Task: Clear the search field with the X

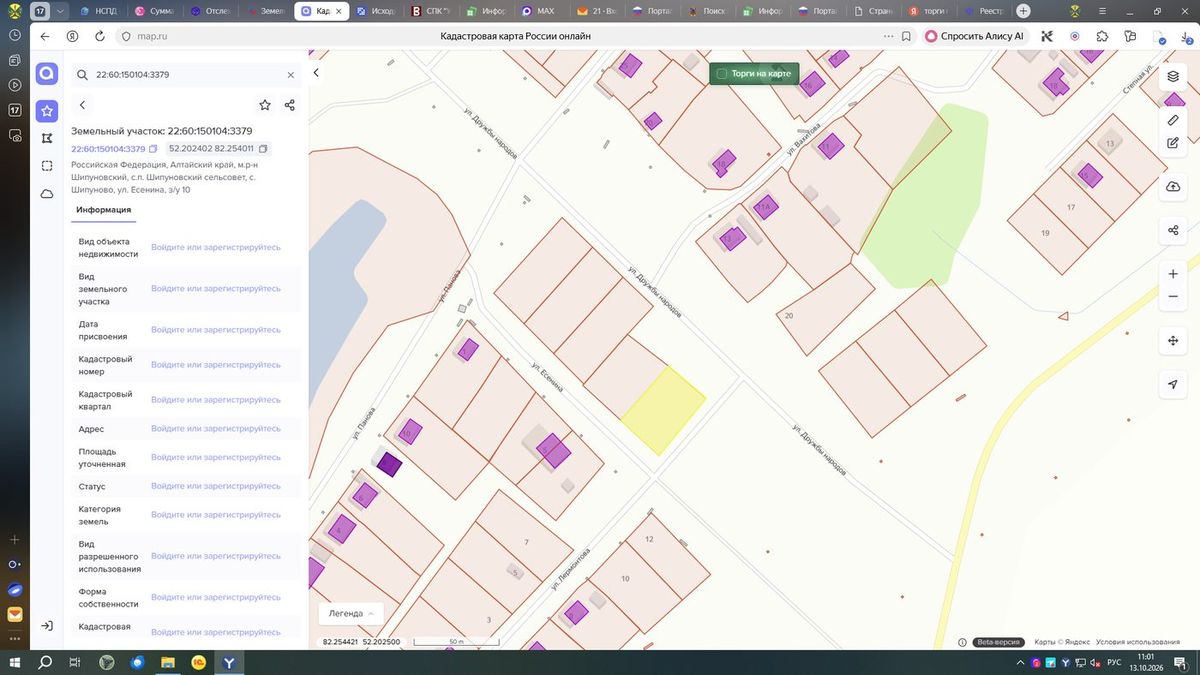Action: (x=291, y=75)
